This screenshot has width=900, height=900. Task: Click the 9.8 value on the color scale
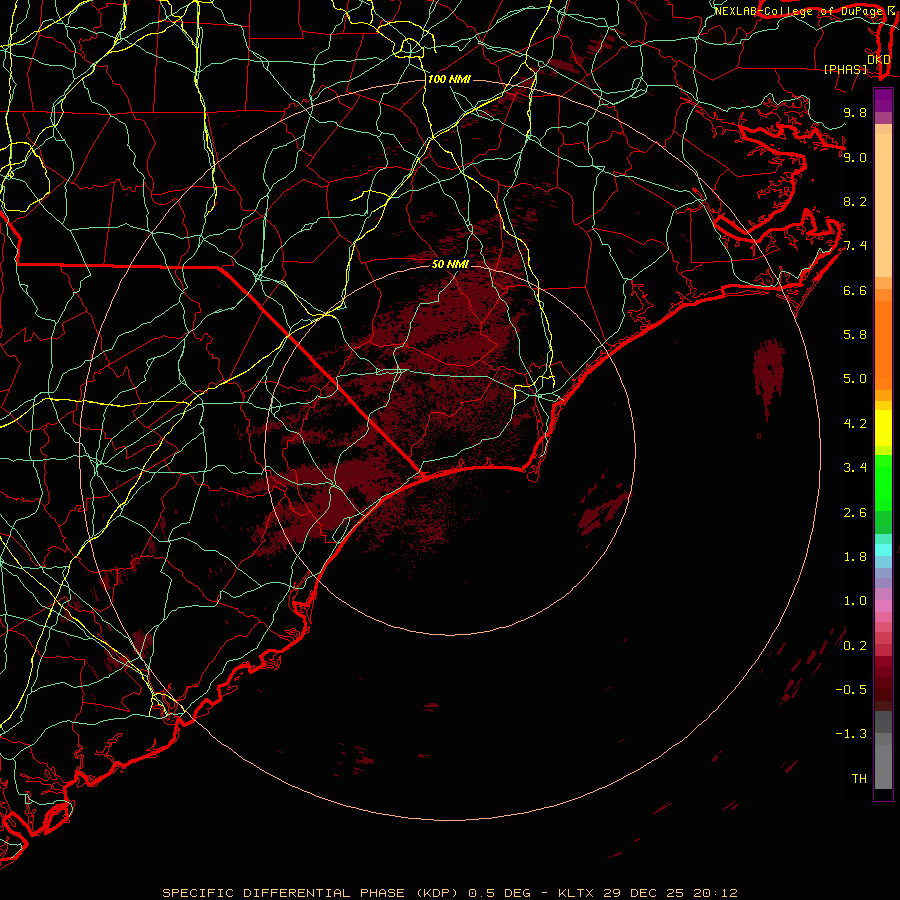coord(855,112)
